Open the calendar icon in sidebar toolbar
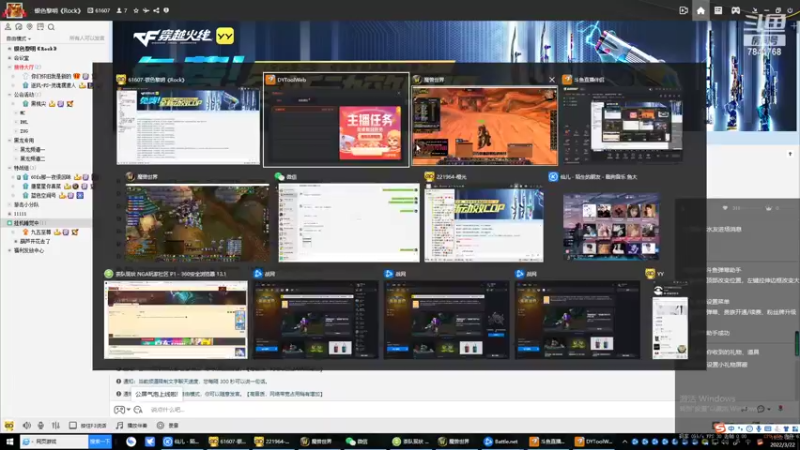 coord(40,27)
